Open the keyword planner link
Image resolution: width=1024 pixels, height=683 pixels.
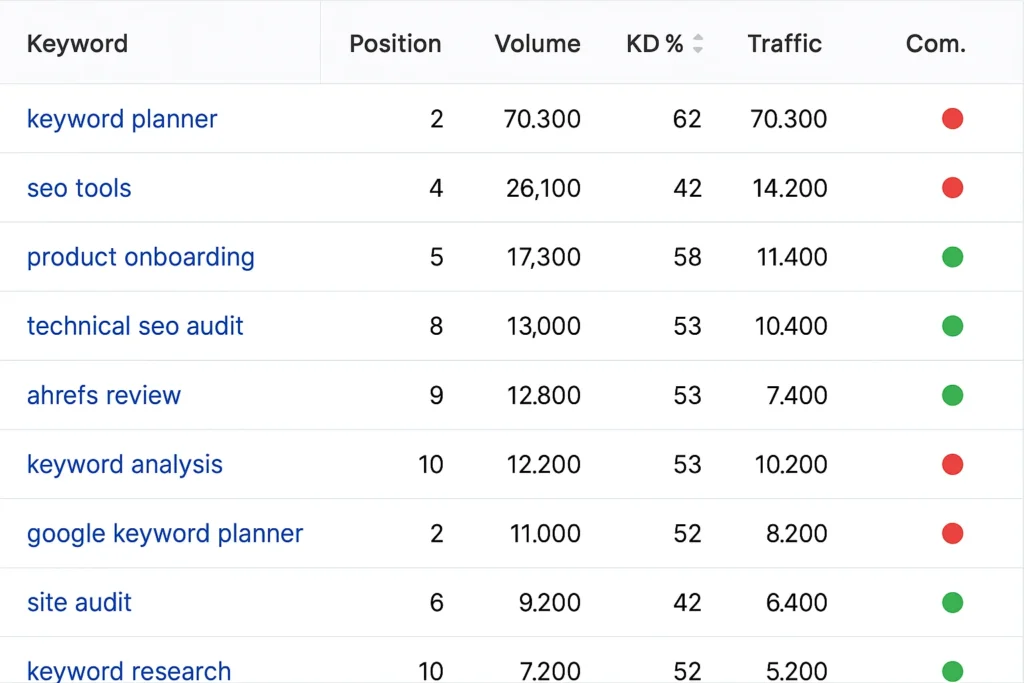(x=121, y=119)
